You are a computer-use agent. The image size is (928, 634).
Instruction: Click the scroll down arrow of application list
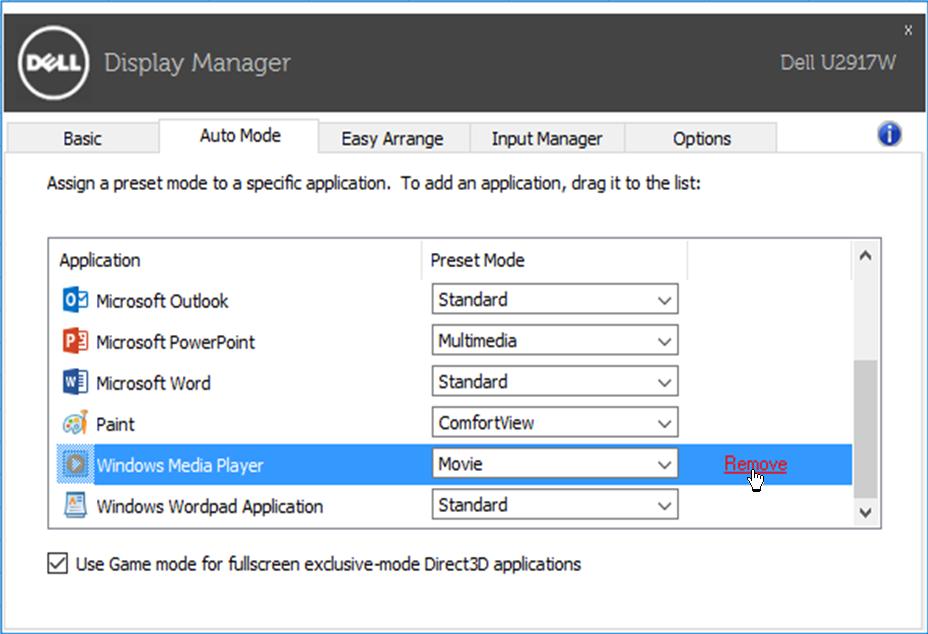(865, 512)
